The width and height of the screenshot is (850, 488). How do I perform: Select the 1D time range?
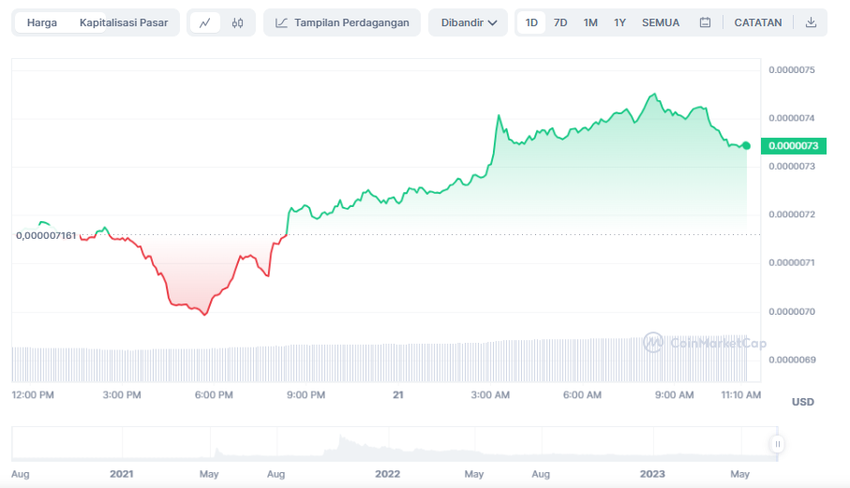532,23
